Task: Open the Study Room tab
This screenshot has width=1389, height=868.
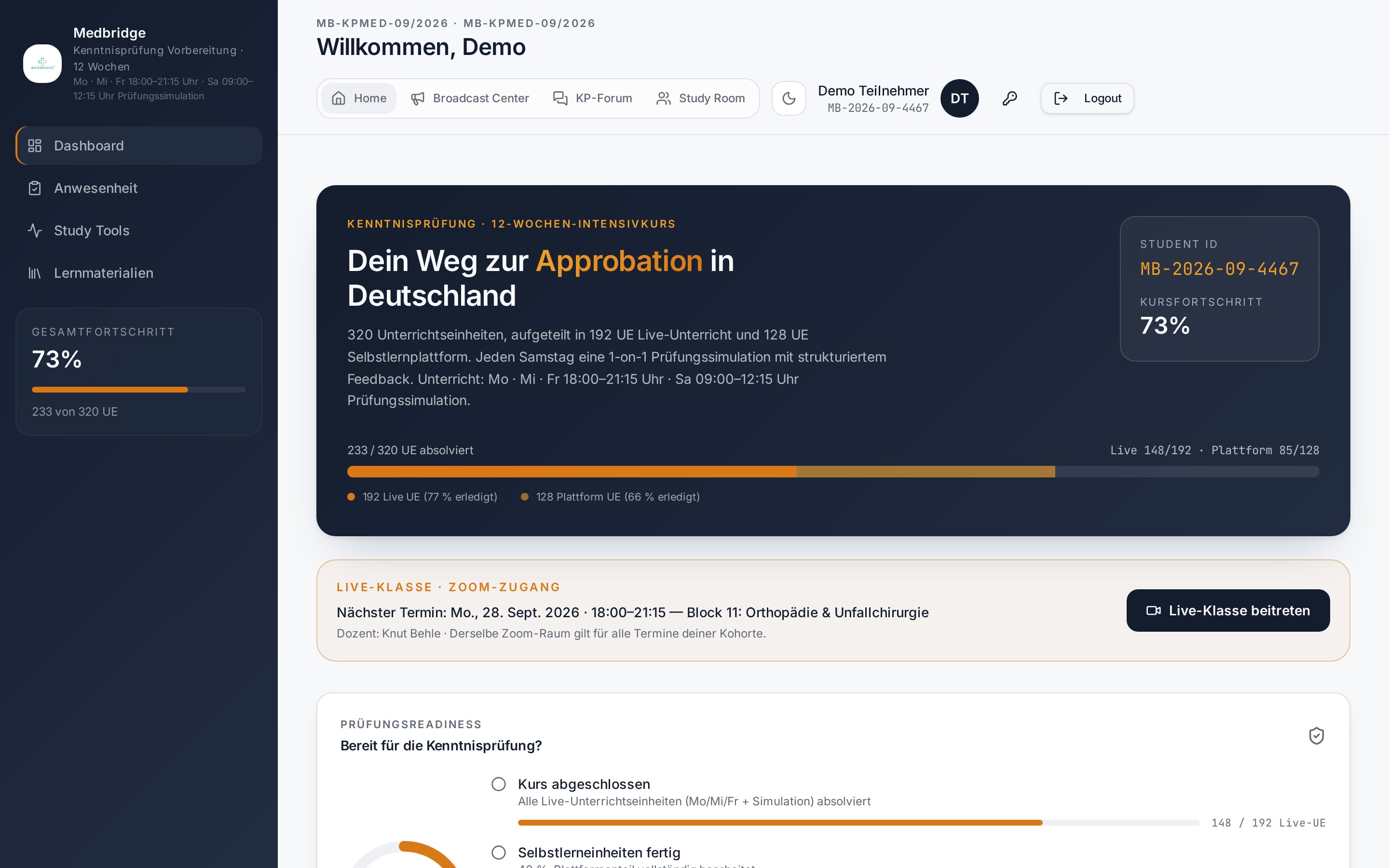Action: click(x=700, y=98)
